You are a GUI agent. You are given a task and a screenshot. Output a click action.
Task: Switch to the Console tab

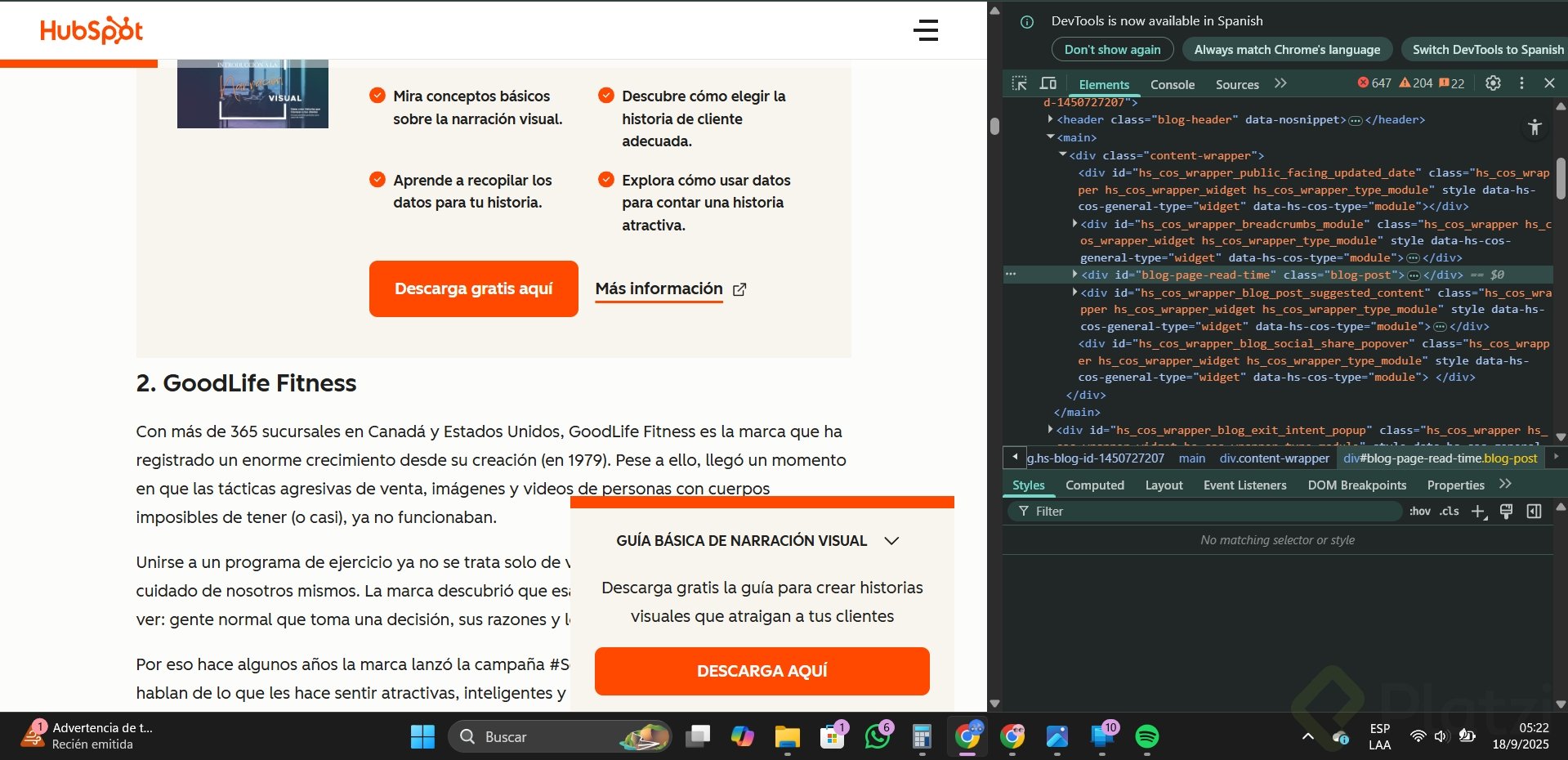click(1173, 84)
